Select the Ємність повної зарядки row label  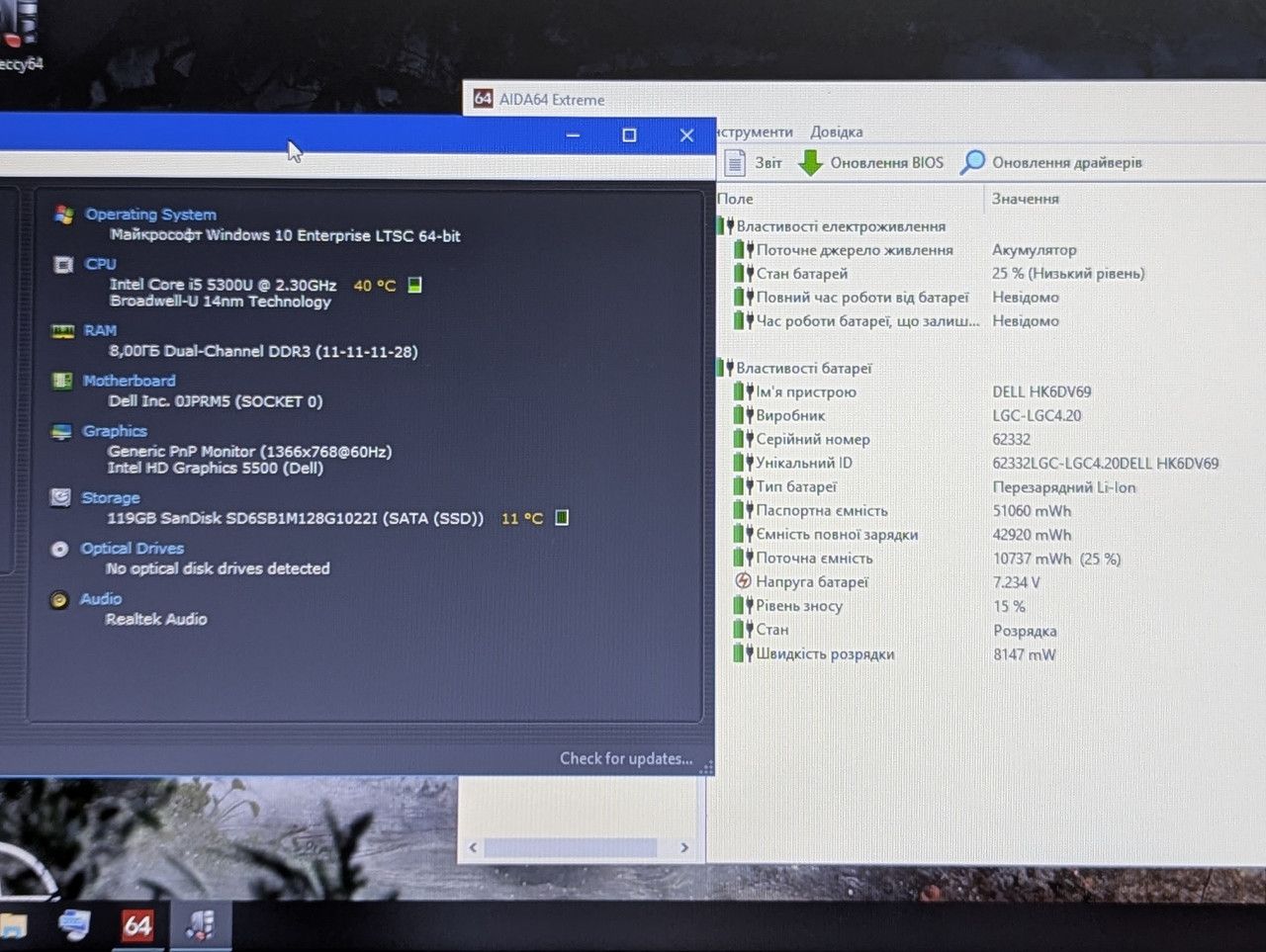tap(837, 534)
